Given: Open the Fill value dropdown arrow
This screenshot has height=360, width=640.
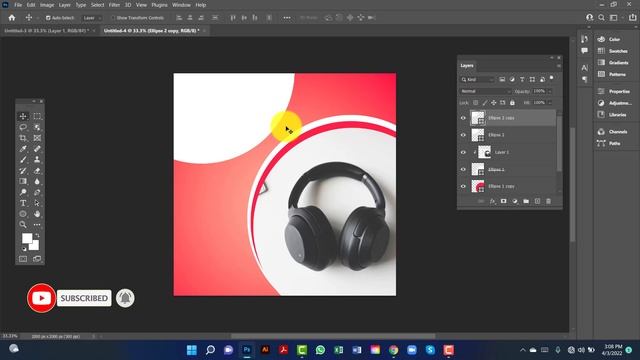Looking at the screenshot, I should (549, 103).
